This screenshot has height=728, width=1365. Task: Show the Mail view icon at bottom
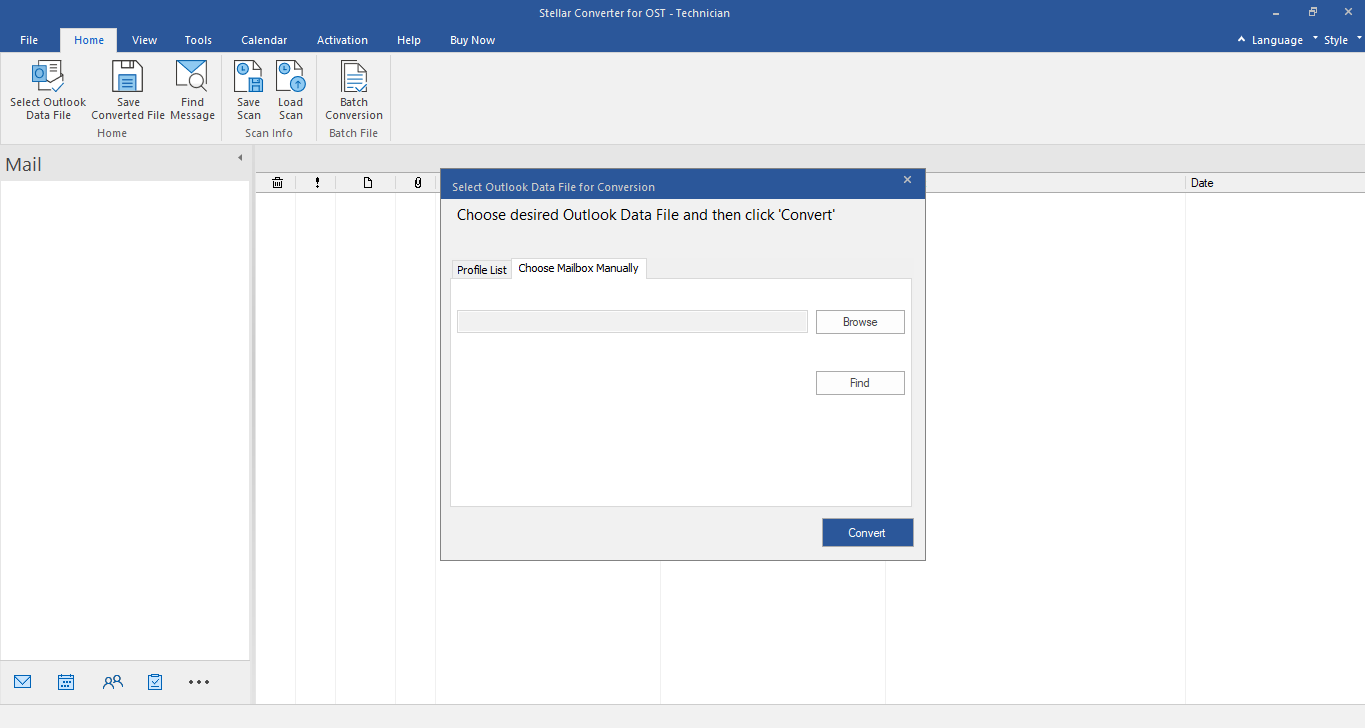[x=23, y=682]
